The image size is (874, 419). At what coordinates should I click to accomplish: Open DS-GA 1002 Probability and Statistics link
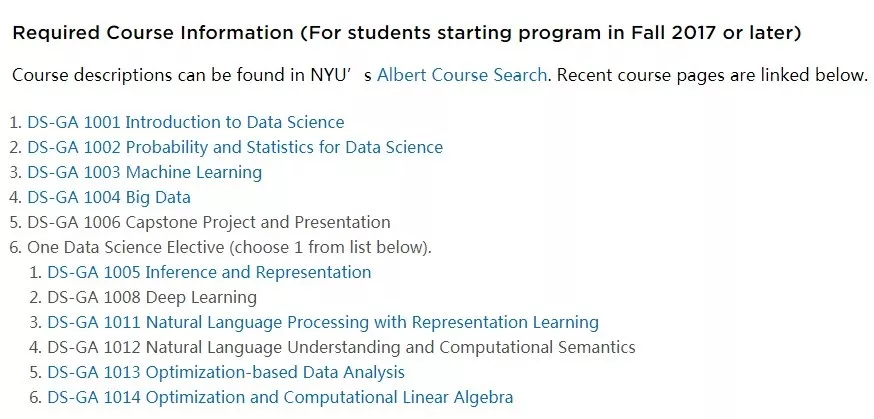[x=235, y=147]
